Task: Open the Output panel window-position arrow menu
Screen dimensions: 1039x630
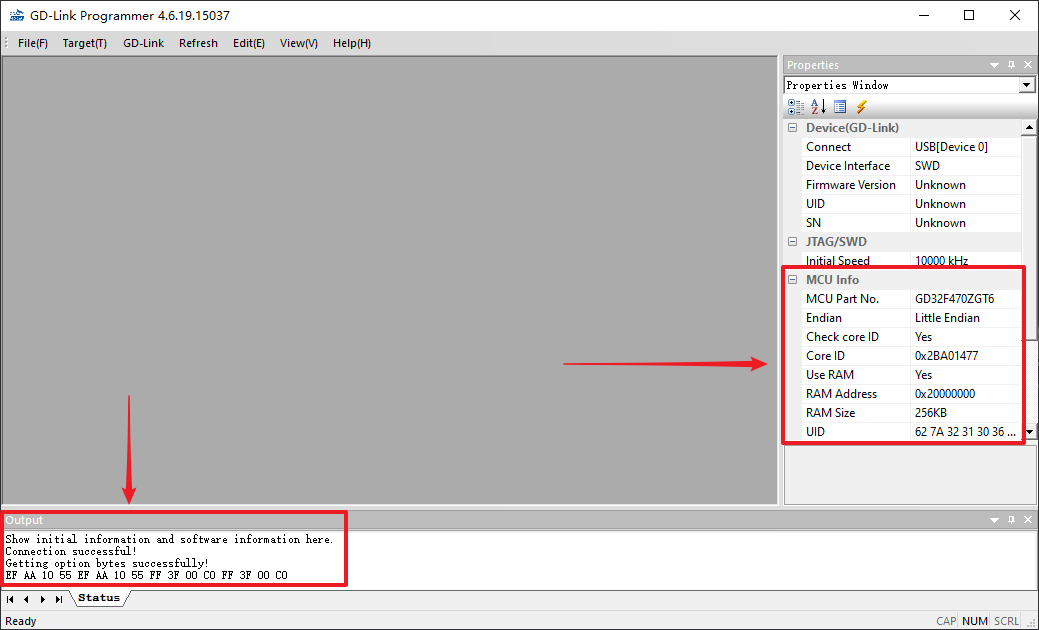Action: point(994,520)
